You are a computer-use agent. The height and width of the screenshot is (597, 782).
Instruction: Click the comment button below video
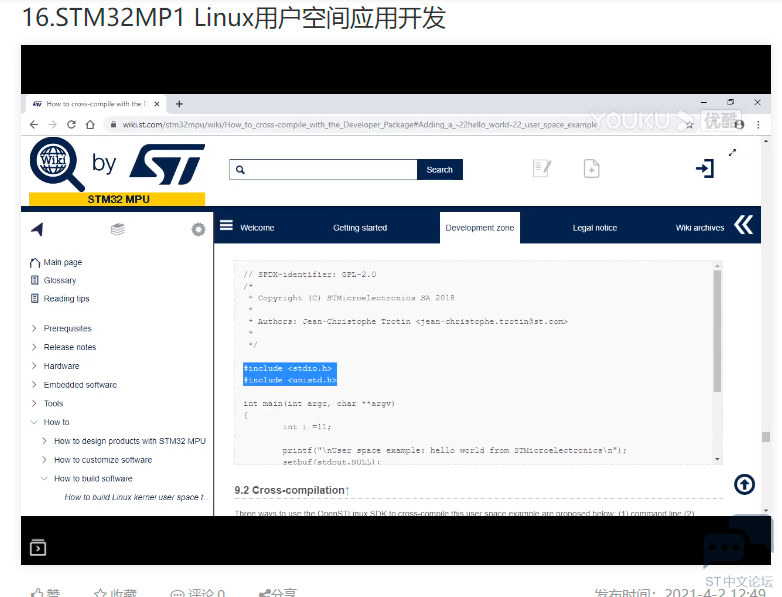click(197, 593)
